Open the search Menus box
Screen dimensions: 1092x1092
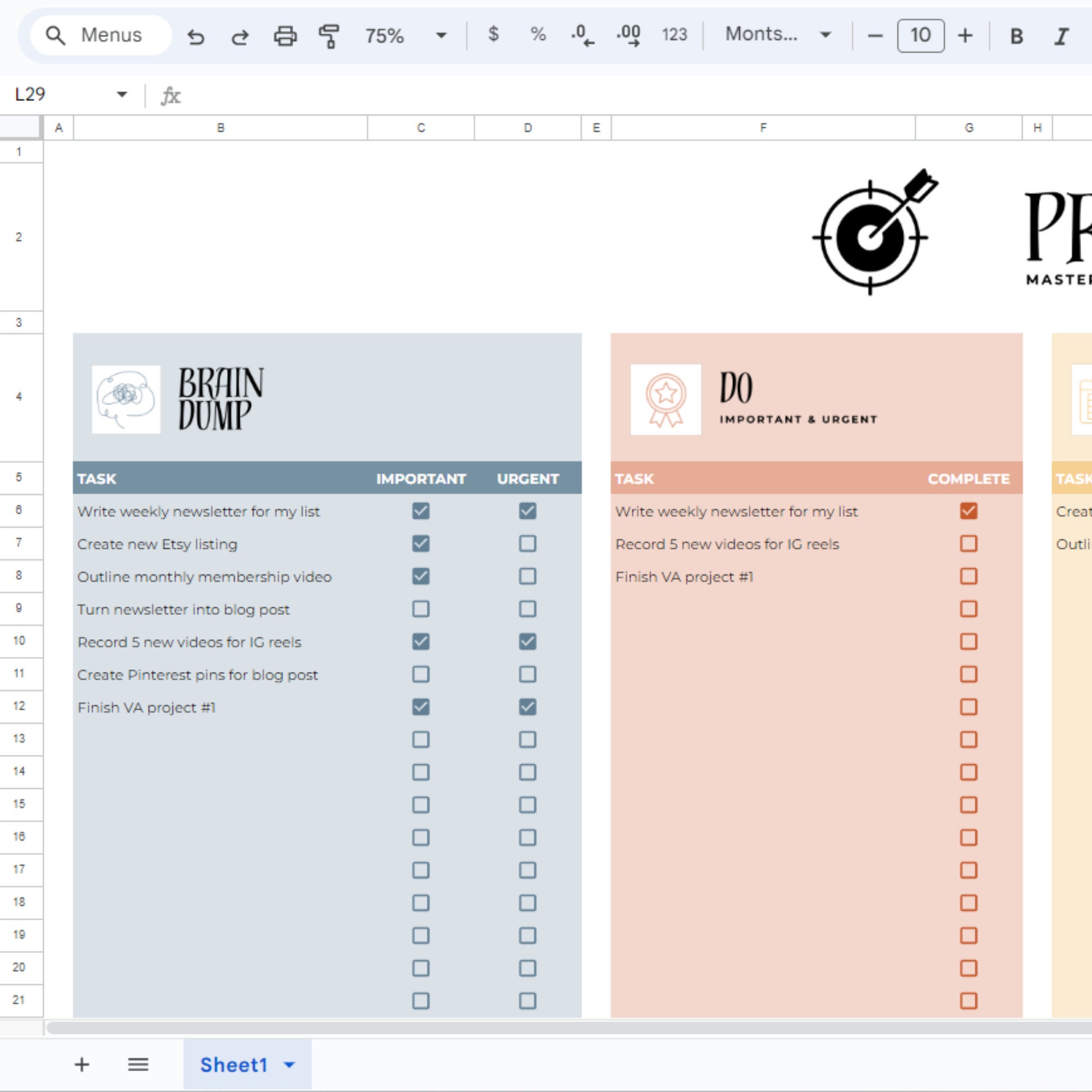point(99,35)
